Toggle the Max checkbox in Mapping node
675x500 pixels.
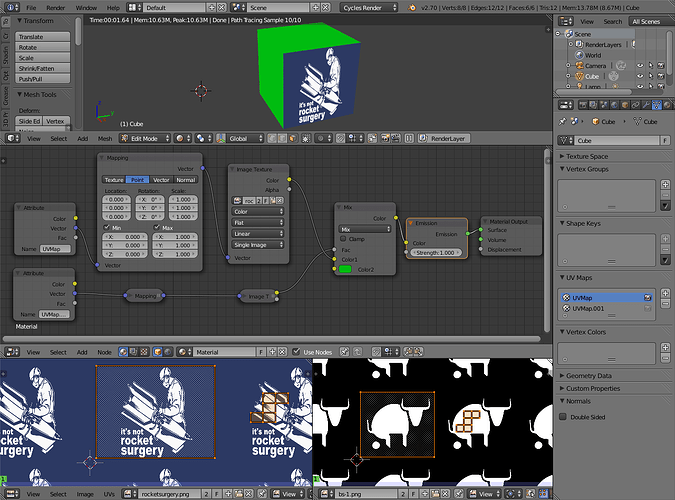tap(157, 227)
